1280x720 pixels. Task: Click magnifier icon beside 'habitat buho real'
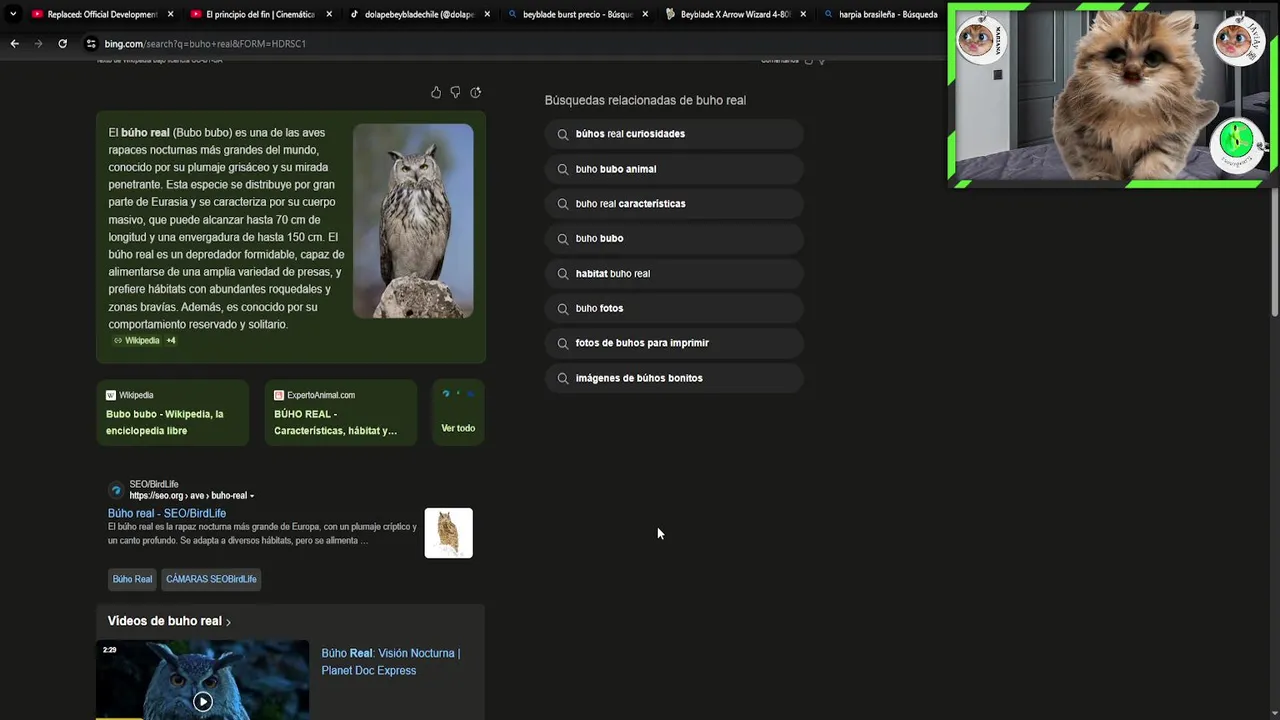pos(563,273)
